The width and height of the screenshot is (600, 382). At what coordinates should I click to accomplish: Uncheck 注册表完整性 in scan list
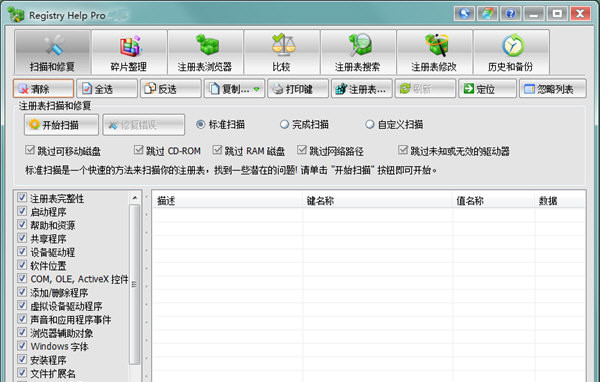coord(22,198)
